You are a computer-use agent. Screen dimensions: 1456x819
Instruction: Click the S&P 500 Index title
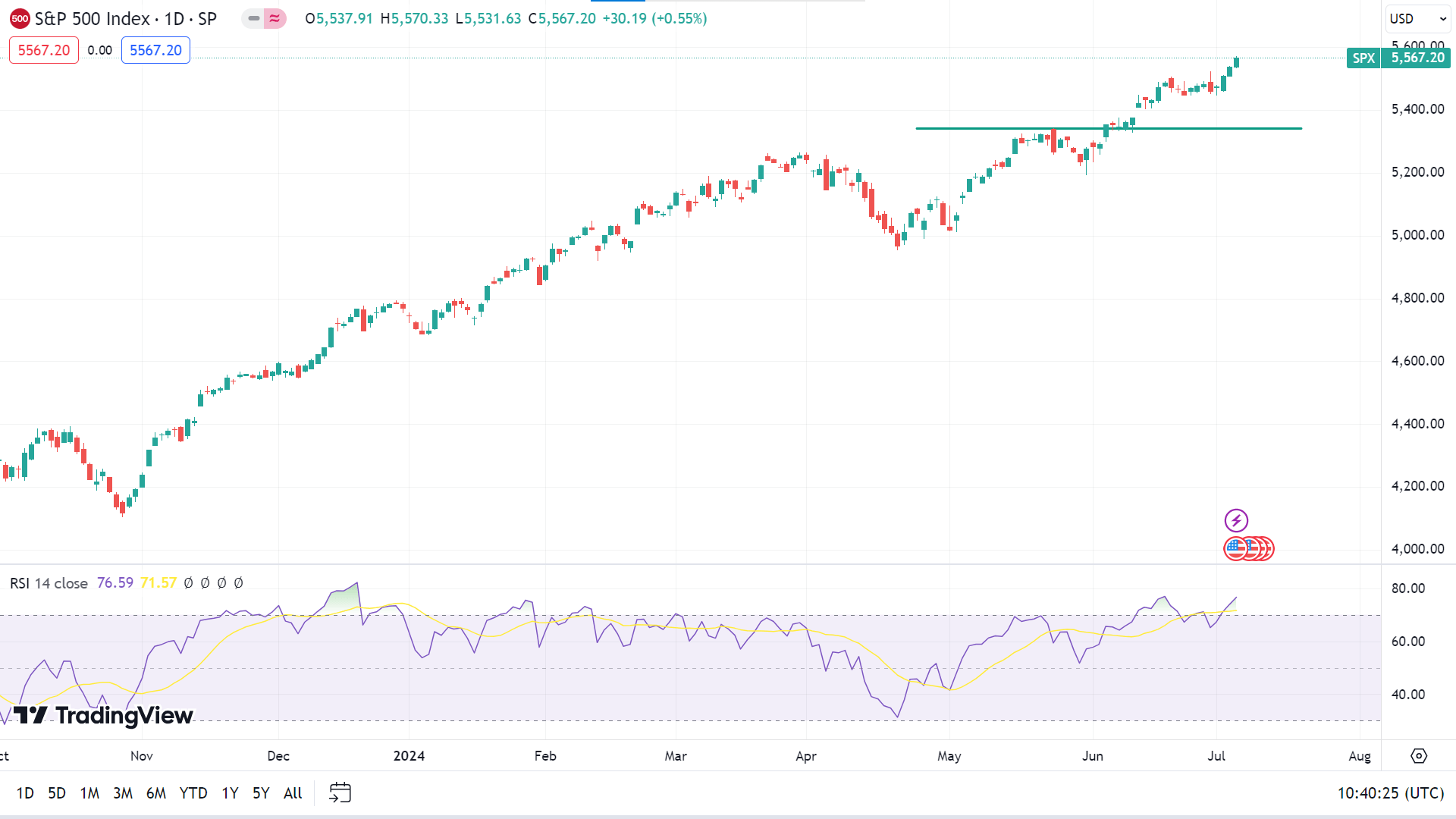point(93,19)
